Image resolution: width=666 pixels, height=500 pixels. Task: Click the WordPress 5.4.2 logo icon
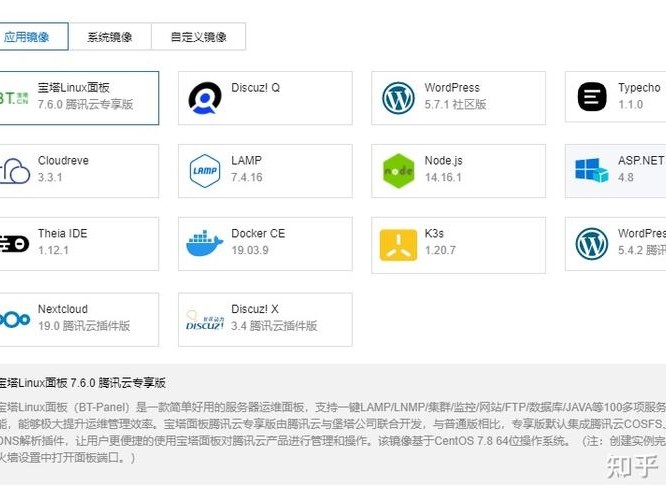(x=592, y=244)
